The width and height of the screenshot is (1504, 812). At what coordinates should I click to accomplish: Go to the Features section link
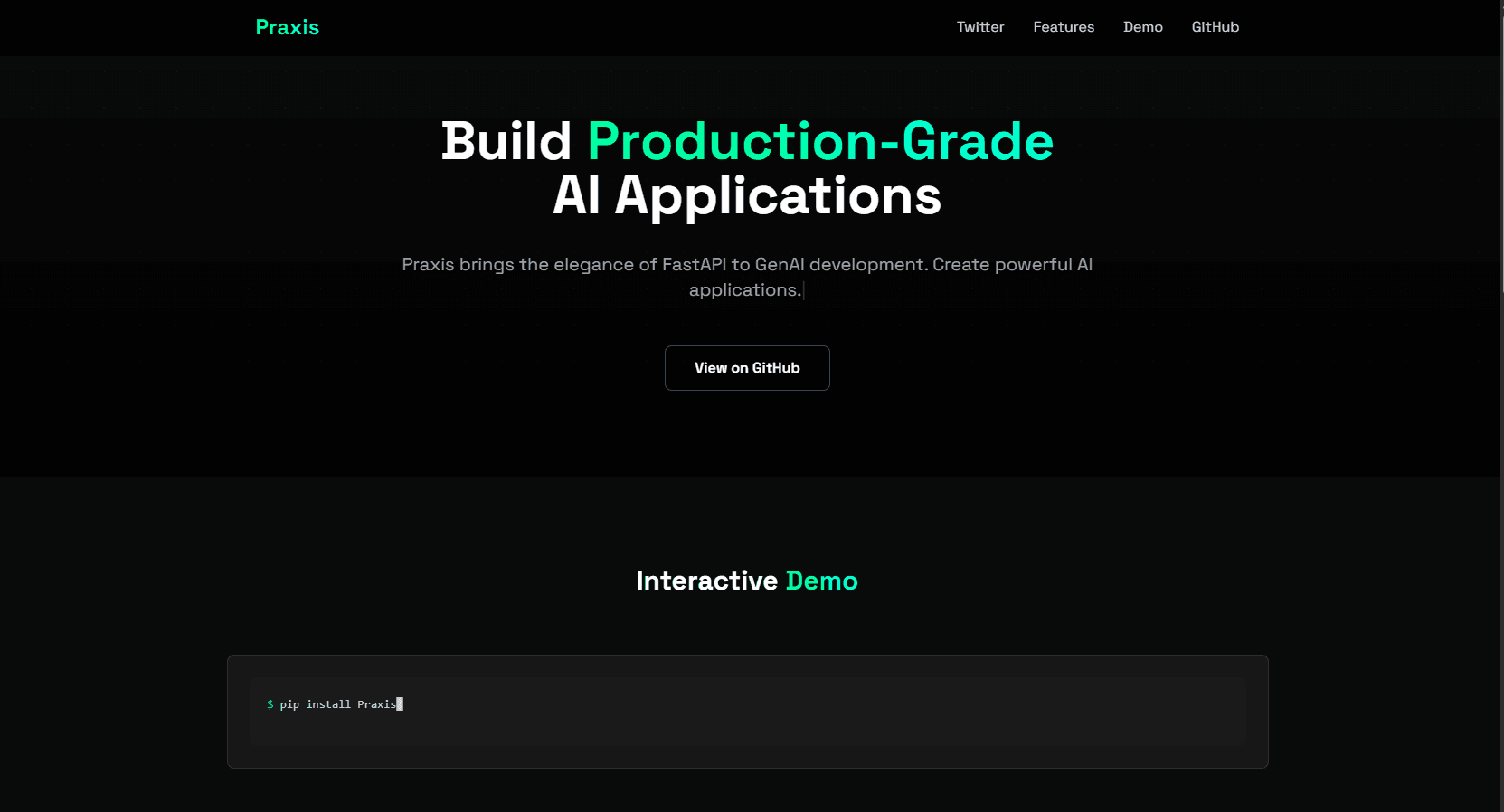pos(1064,27)
